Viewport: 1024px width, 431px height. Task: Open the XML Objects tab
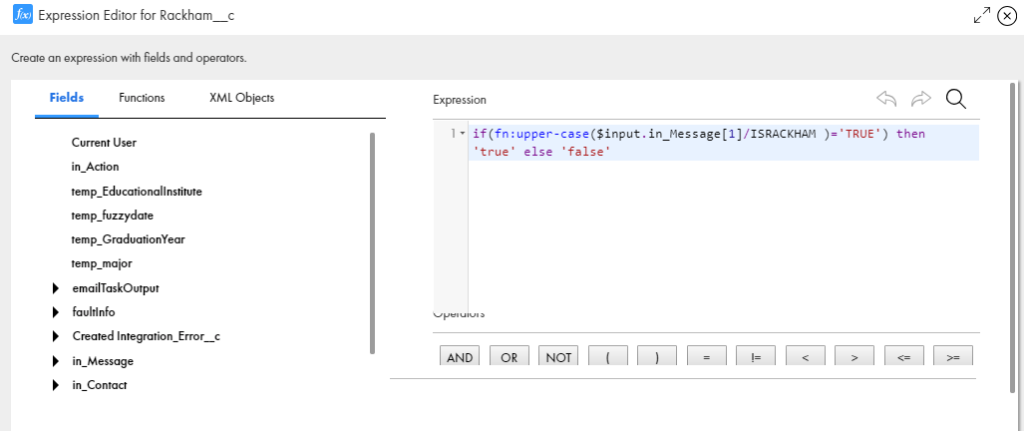241,98
